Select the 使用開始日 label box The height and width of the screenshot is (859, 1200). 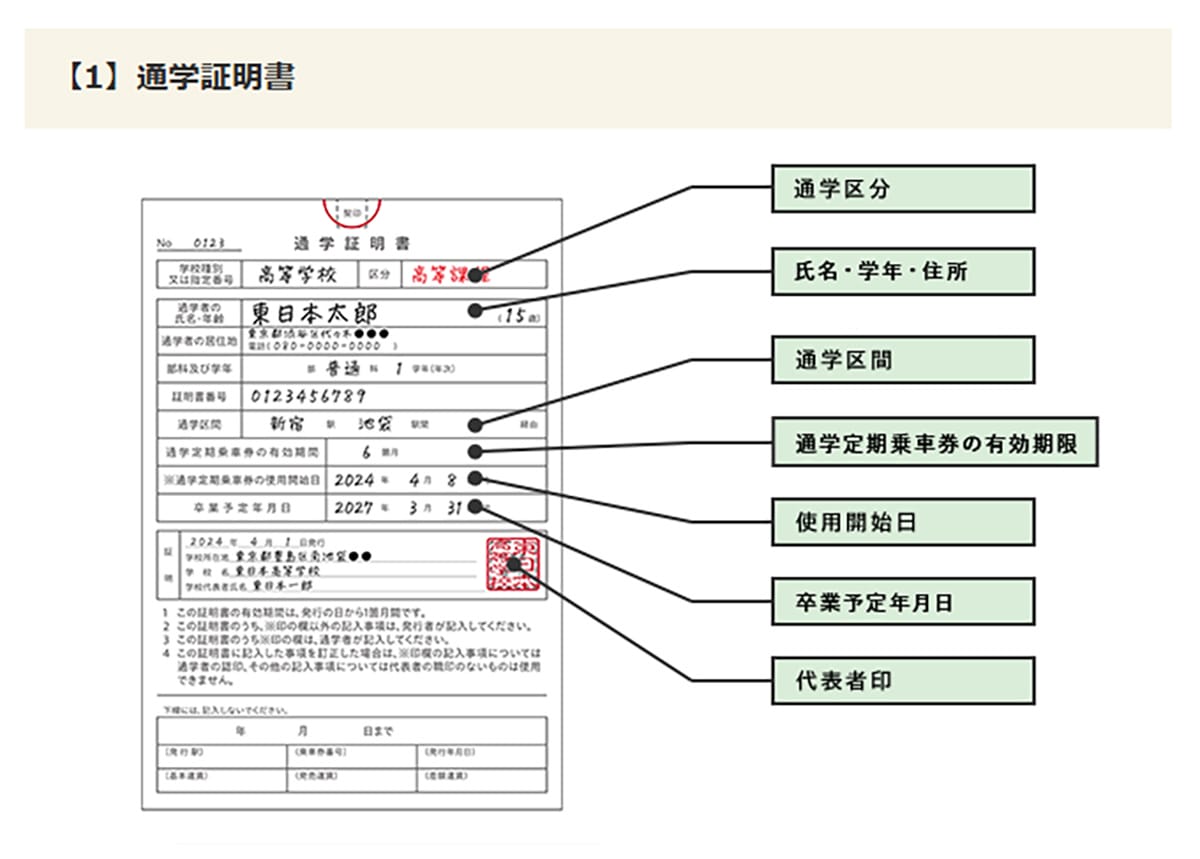point(903,522)
